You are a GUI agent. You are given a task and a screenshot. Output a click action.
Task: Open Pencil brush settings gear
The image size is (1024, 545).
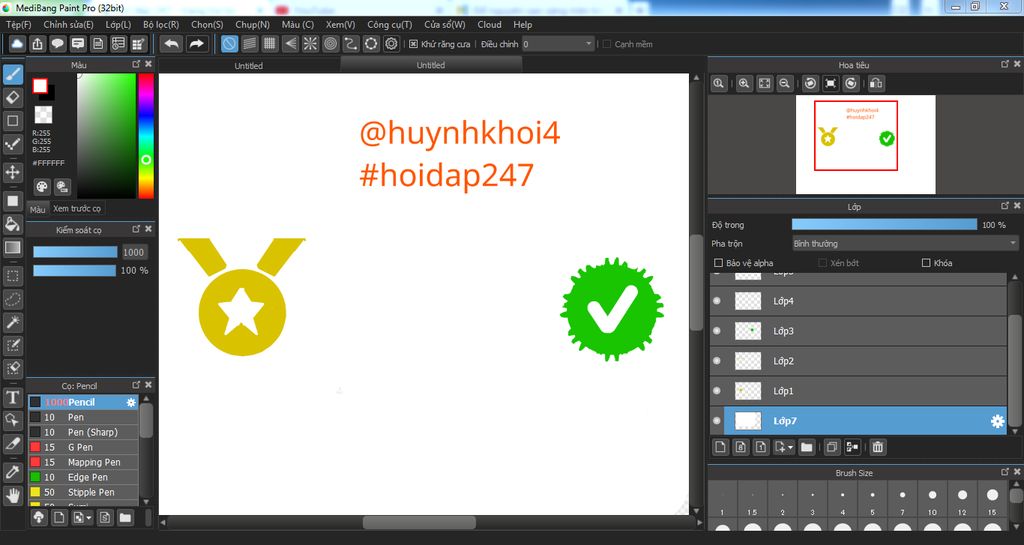click(x=131, y=403)
